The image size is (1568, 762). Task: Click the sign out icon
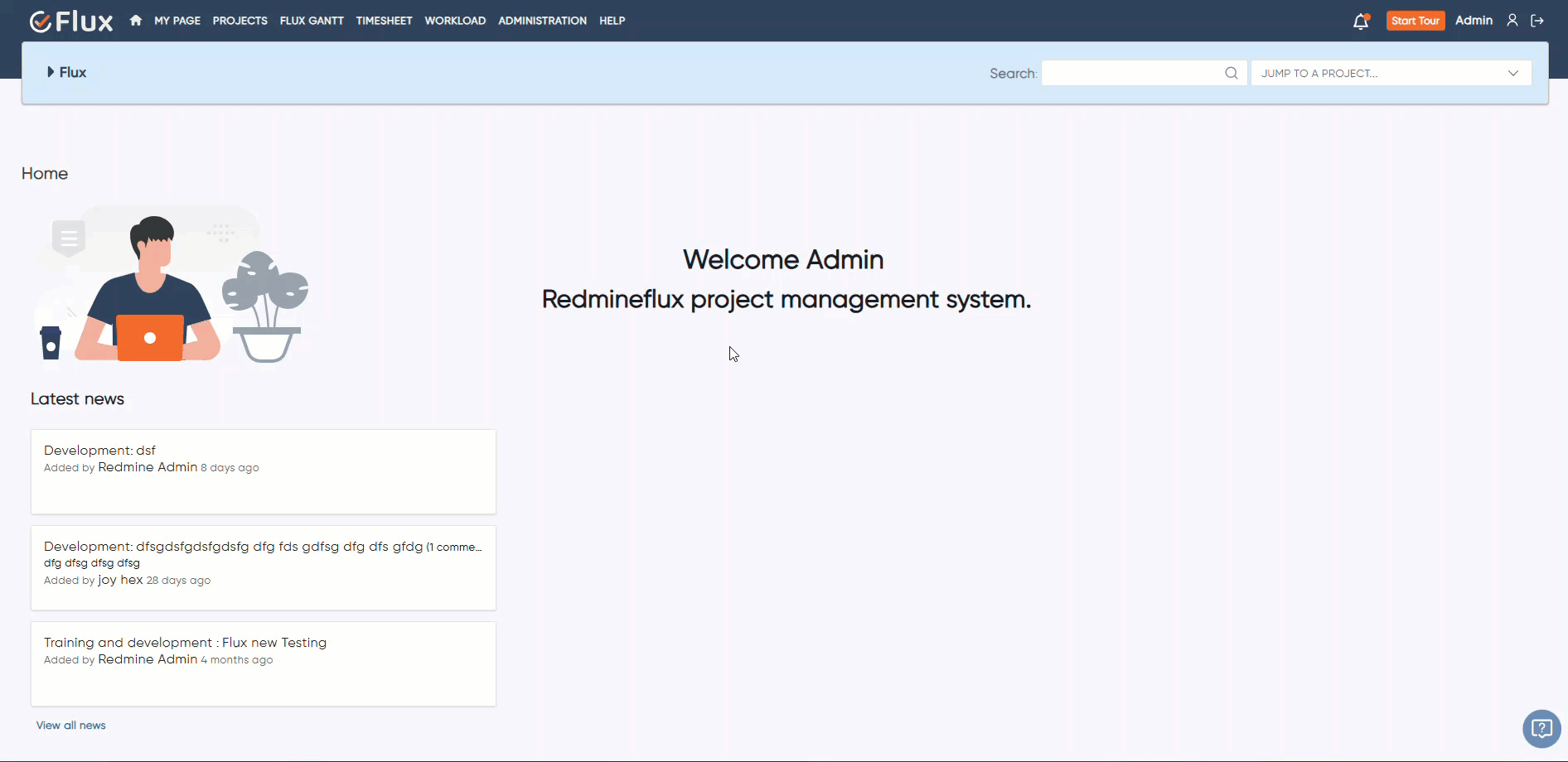1537,21
